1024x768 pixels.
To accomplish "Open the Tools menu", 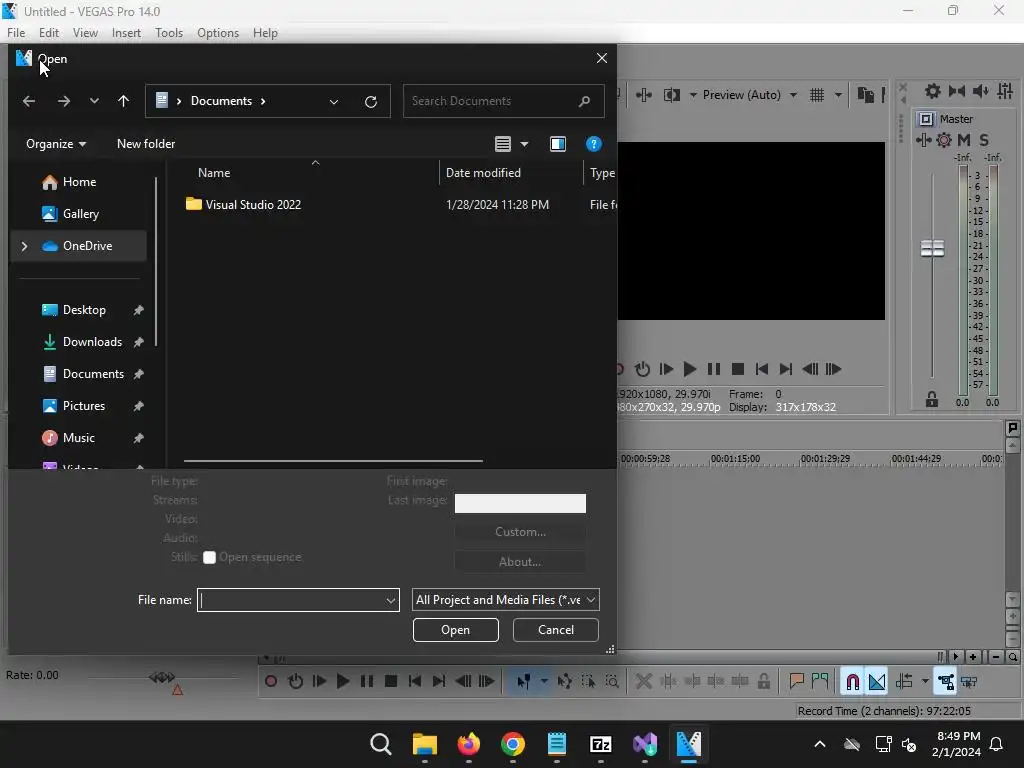I will point(168,33).
